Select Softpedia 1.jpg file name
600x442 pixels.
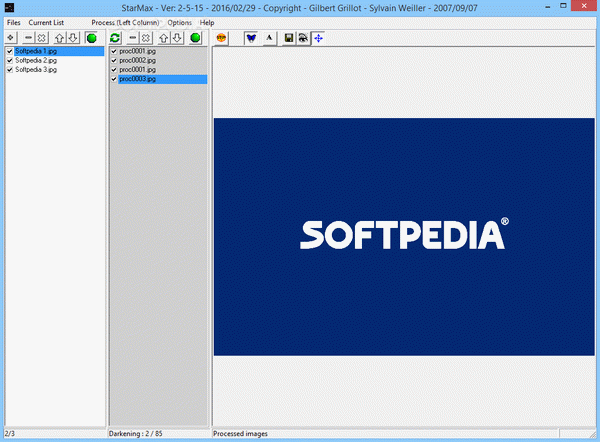pyautogui.click(x=36, y=51)
